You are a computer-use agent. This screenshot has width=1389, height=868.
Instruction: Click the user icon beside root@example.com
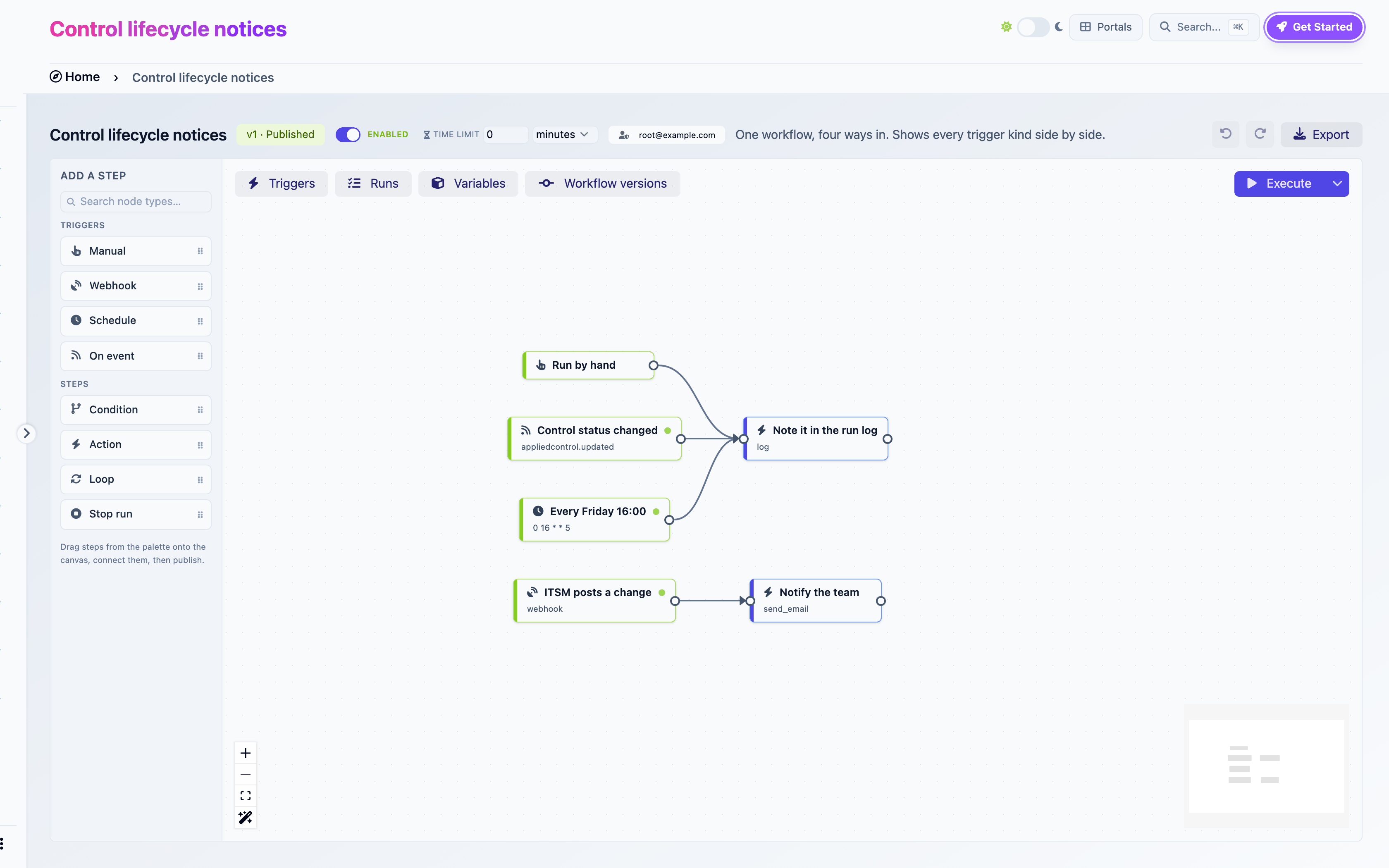pos(624,135)
